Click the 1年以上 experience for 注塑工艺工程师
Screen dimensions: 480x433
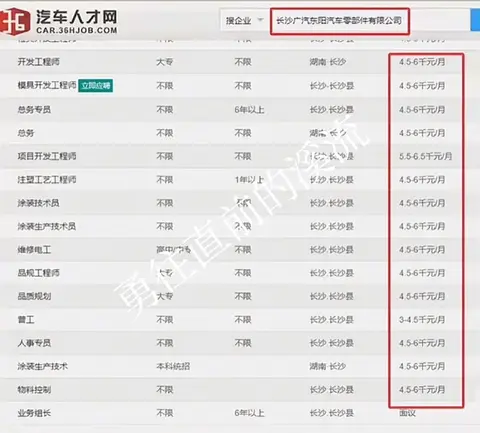249,180
